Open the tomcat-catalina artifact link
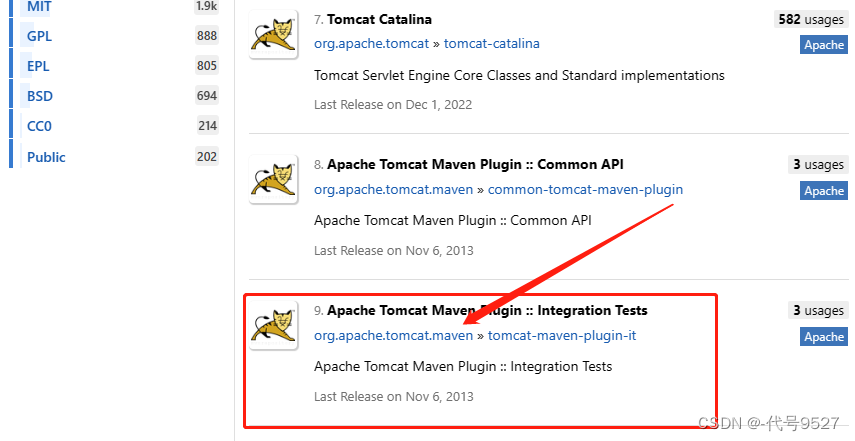The image size is (855, 441). coord(491,43)
